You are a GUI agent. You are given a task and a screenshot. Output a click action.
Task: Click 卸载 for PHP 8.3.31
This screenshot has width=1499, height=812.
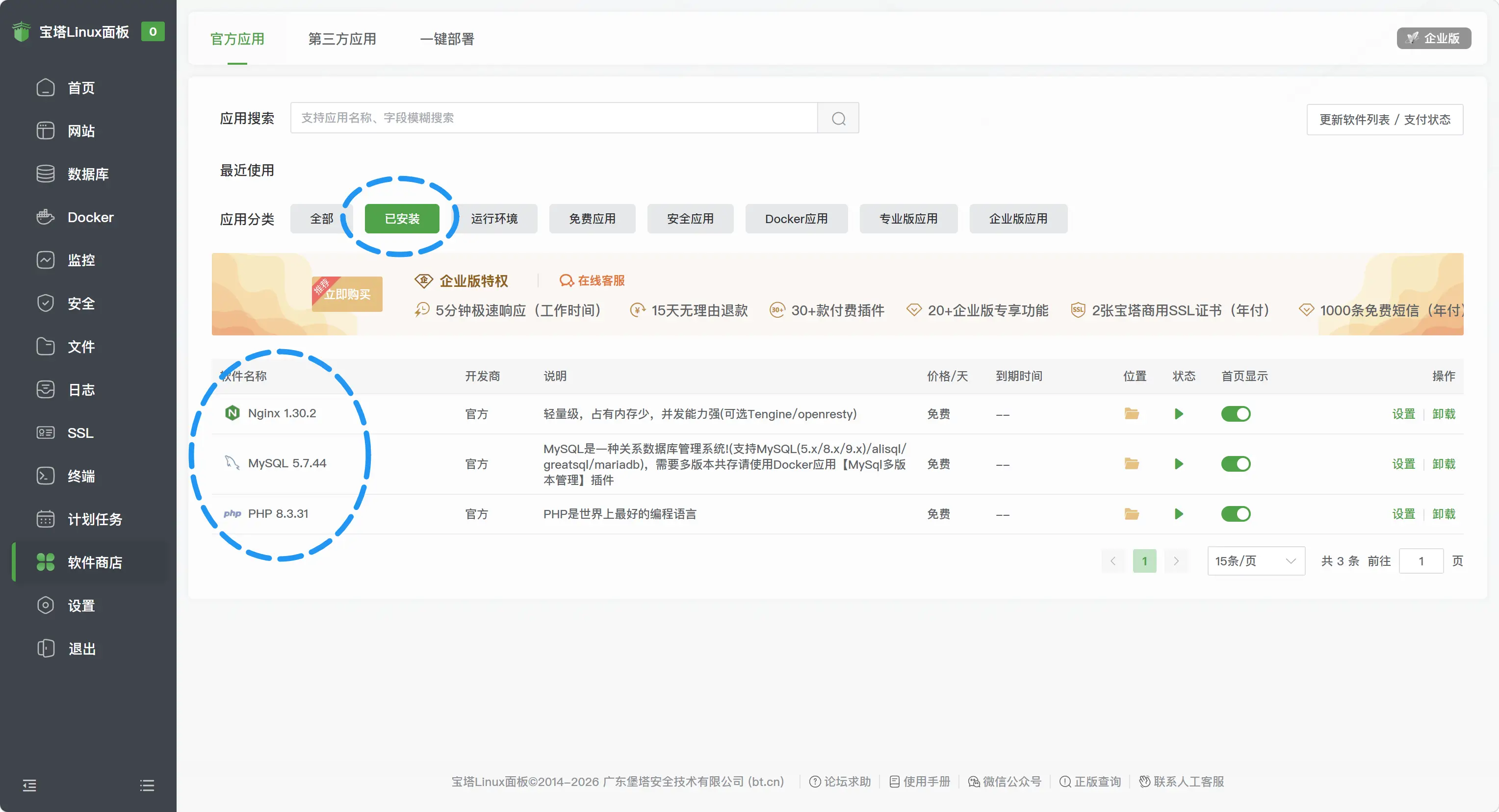click(1444, 513)
